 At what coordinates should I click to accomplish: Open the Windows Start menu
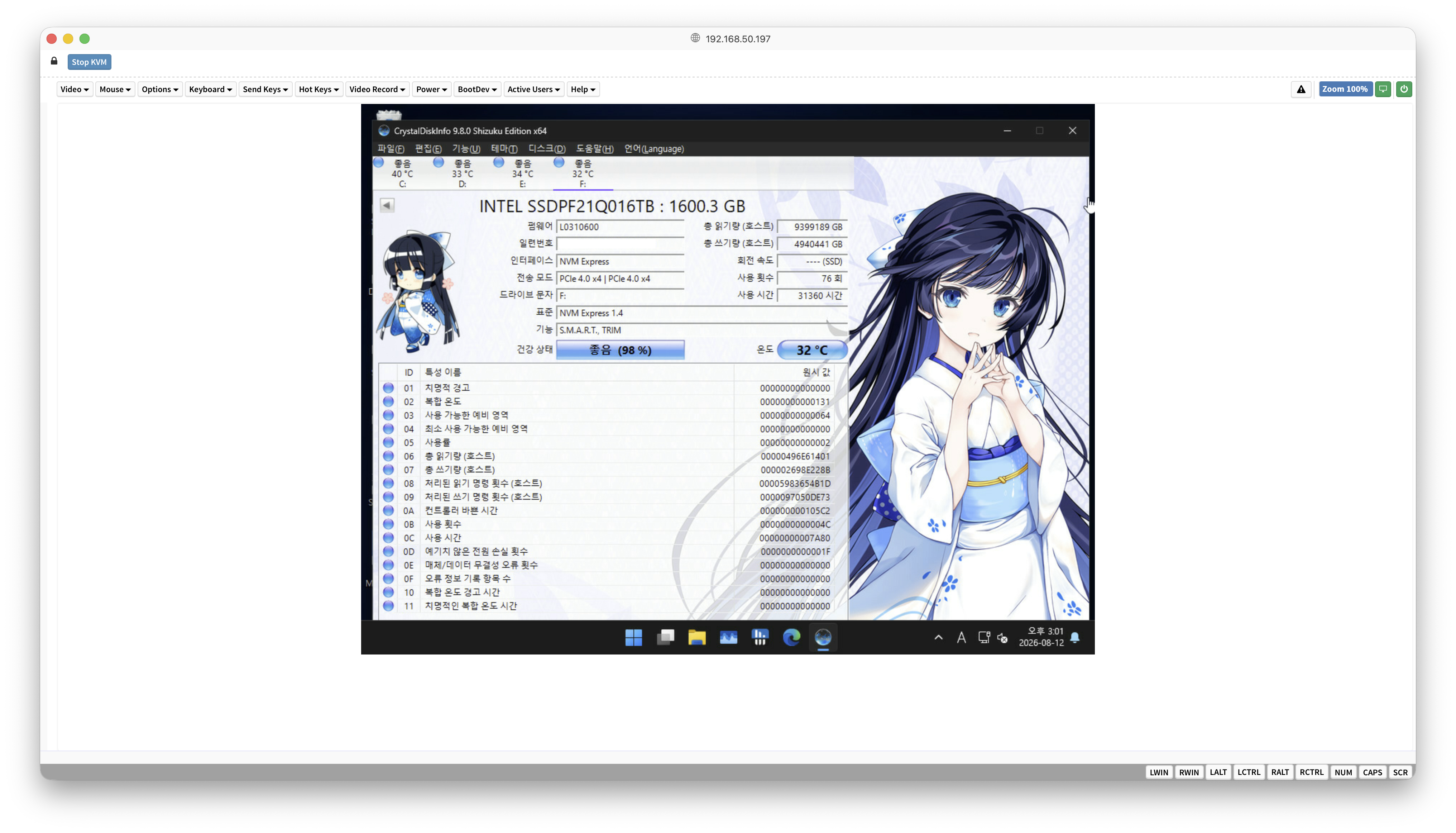click(x=634, y=637)
